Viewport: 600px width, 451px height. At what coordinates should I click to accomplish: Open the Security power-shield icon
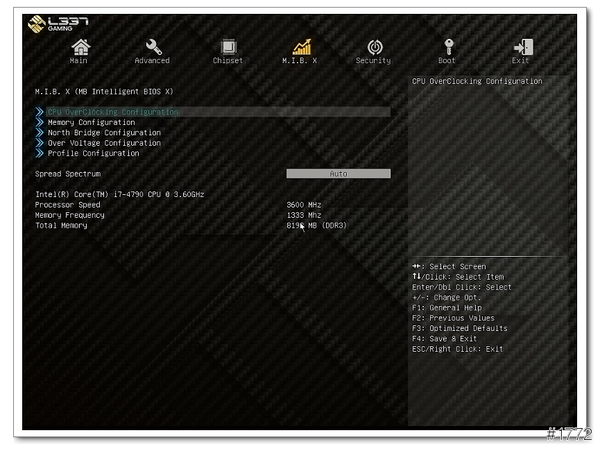[375, 47]
